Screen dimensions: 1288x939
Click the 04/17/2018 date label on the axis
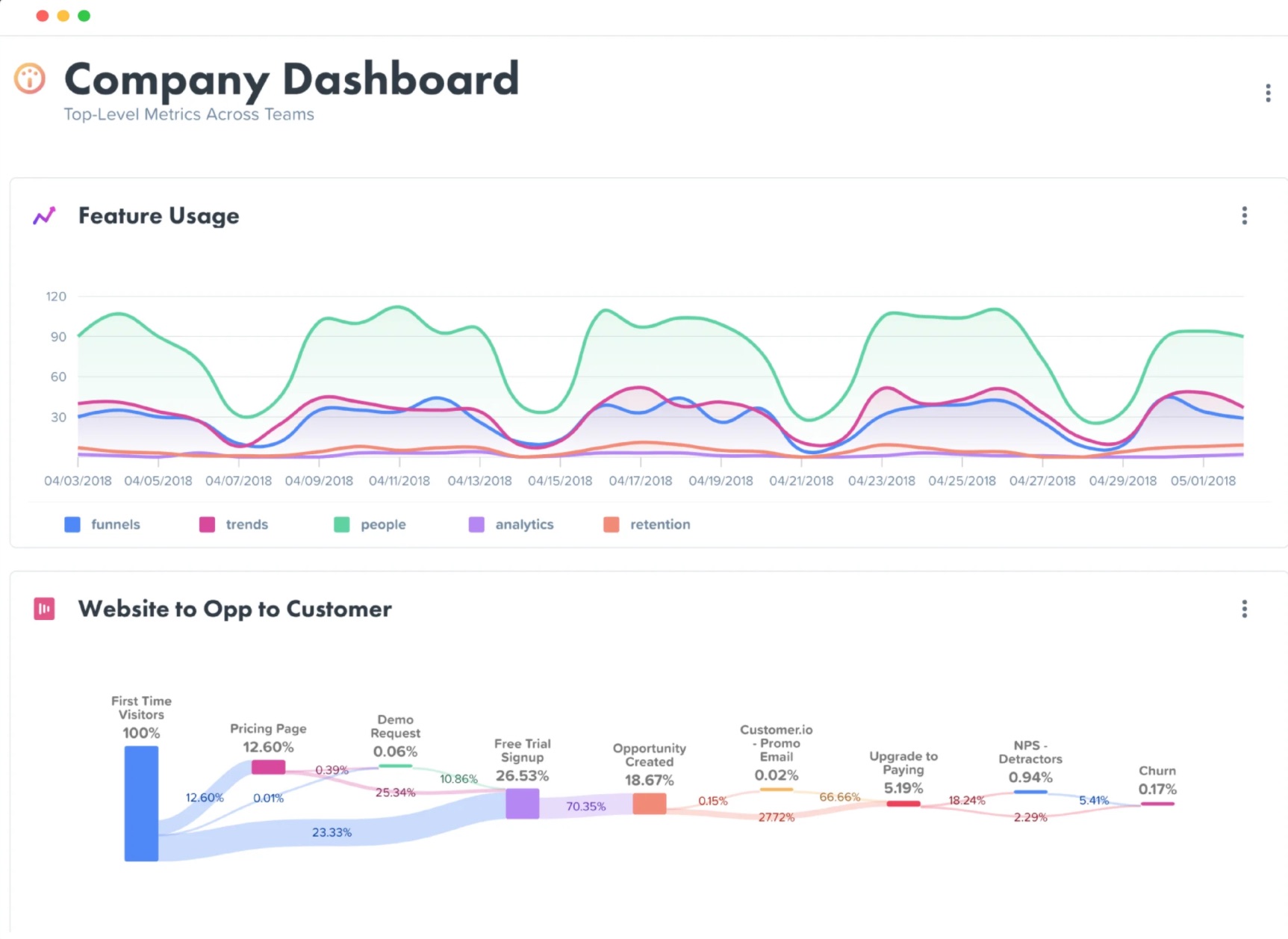pyautogui.click(x=640, y=480)
